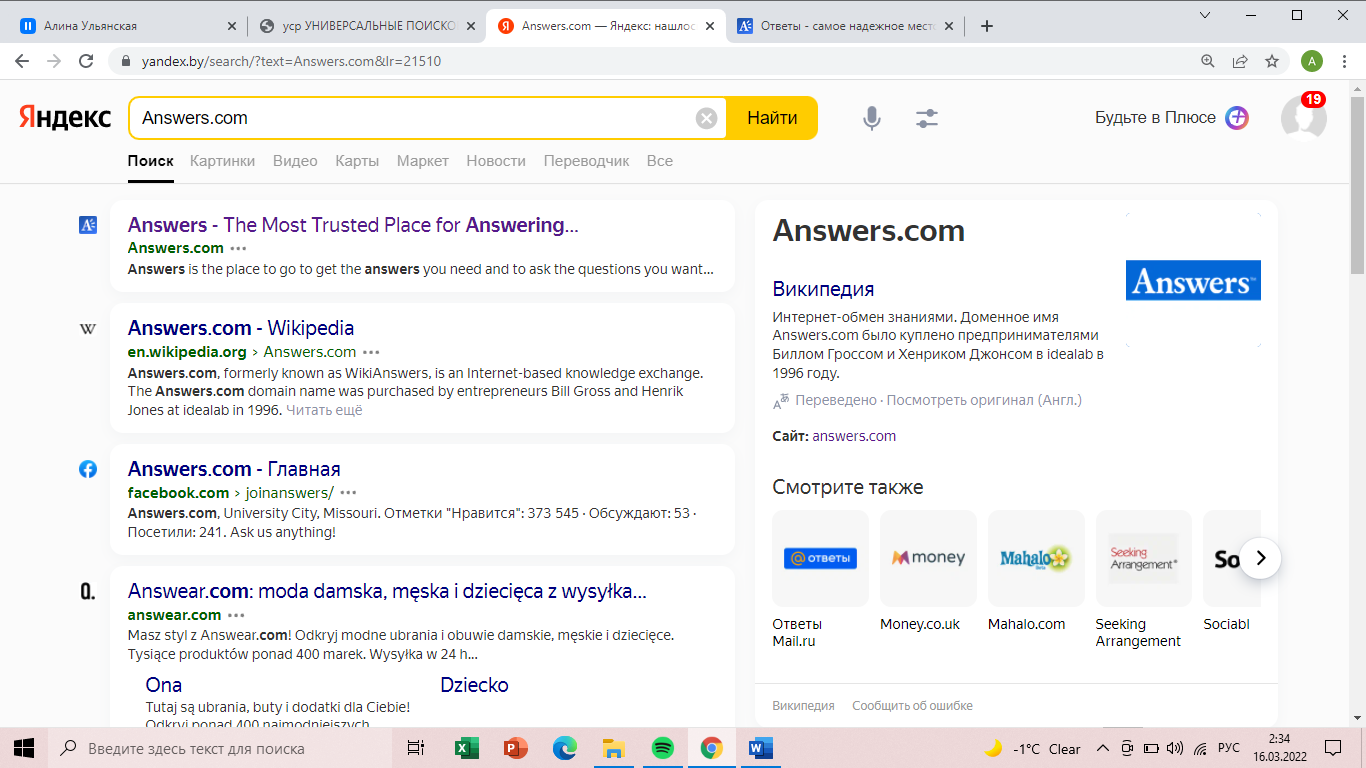This screenshot has width=1366, height=768.
Task: Open Spotify from the taskbar
Action: [662, 748]
